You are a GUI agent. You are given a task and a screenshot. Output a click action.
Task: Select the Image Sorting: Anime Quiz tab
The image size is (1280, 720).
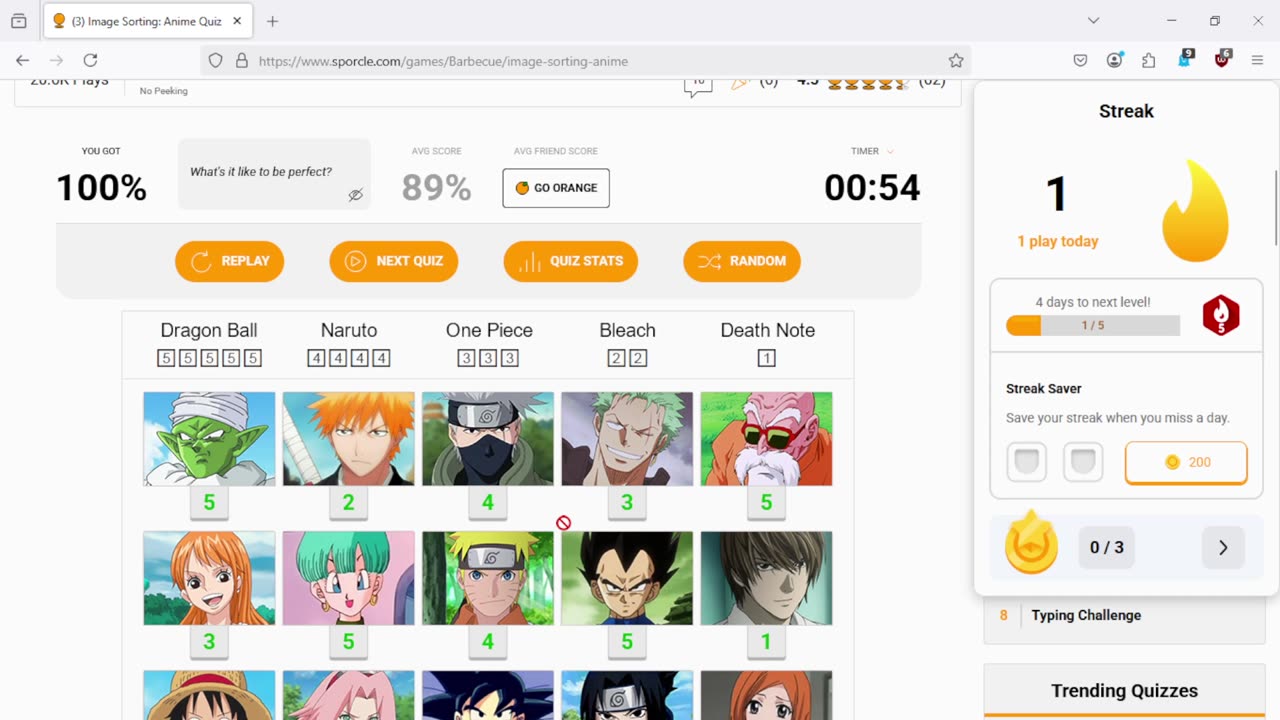(x=148, y=21)
